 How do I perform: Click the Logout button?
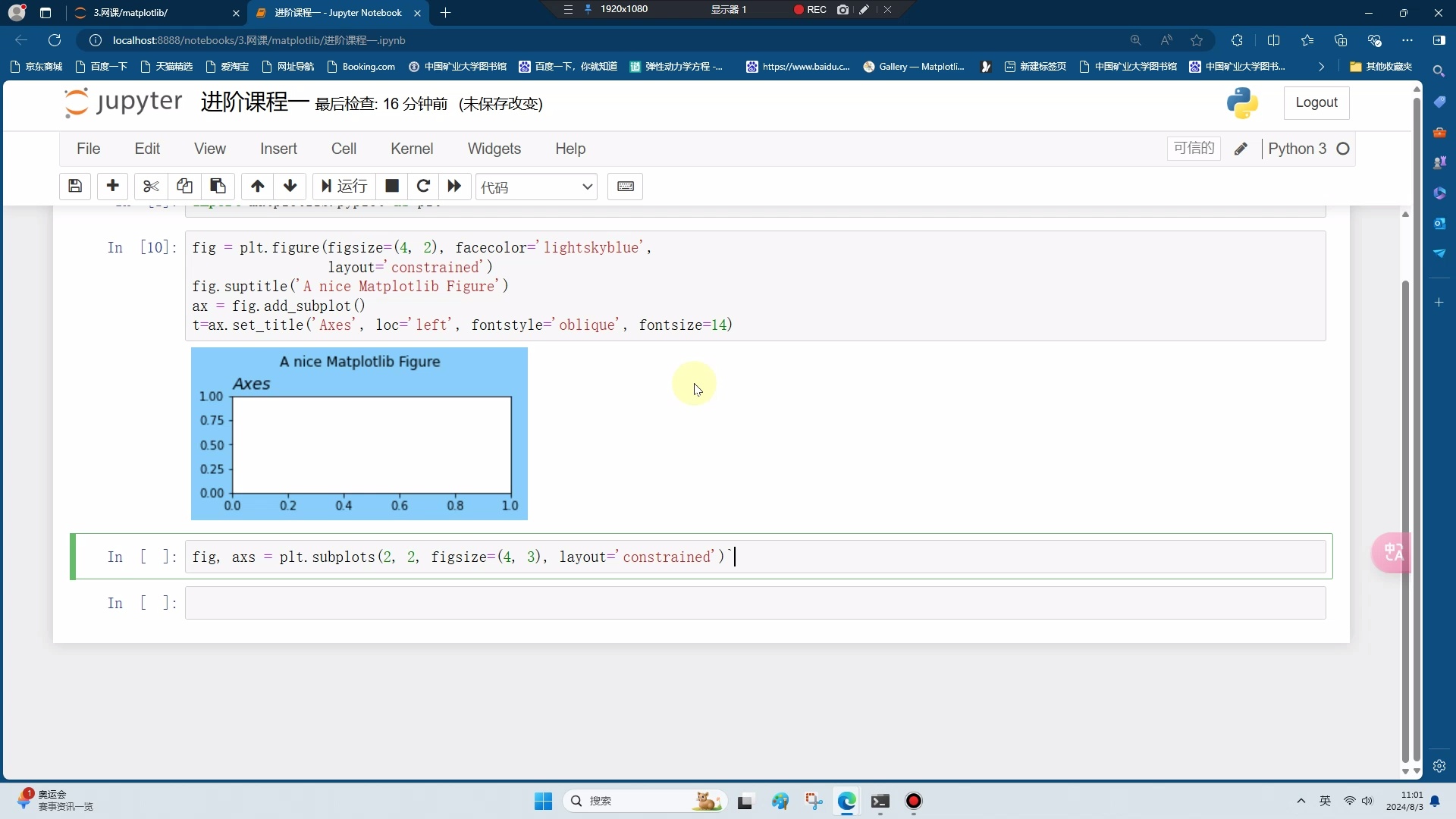(1316, 102)
